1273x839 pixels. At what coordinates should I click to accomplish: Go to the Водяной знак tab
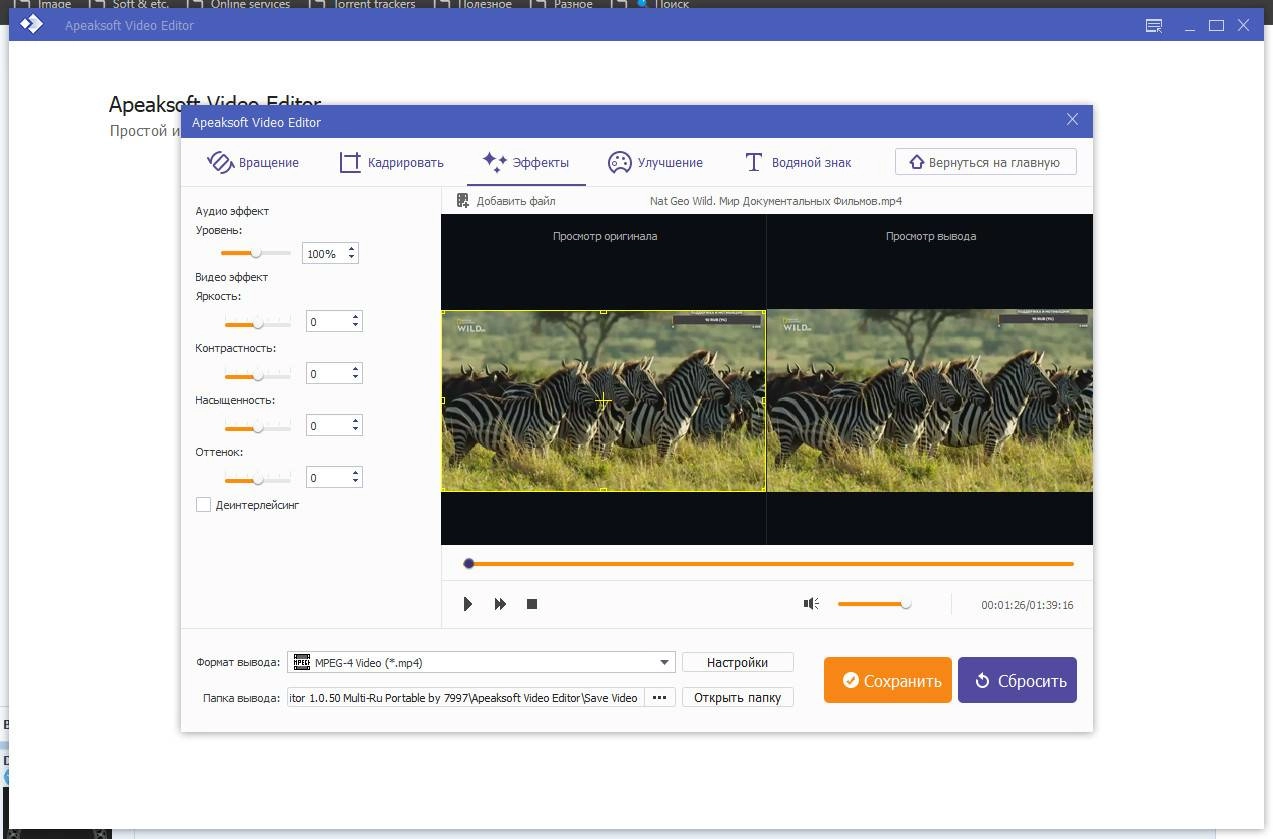tap(798, 162)
